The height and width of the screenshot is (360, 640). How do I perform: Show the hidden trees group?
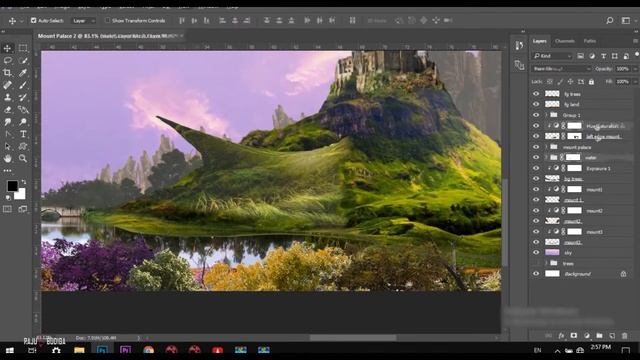pyautogui.click(x=536, y=263)
